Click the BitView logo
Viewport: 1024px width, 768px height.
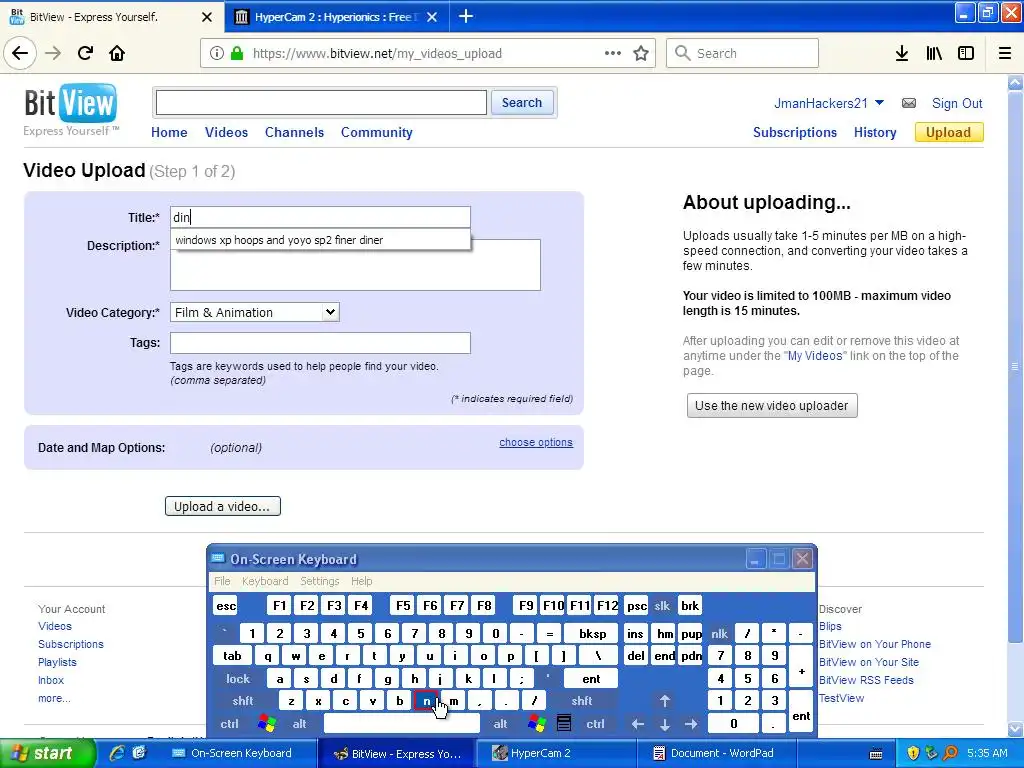(71, 109)
